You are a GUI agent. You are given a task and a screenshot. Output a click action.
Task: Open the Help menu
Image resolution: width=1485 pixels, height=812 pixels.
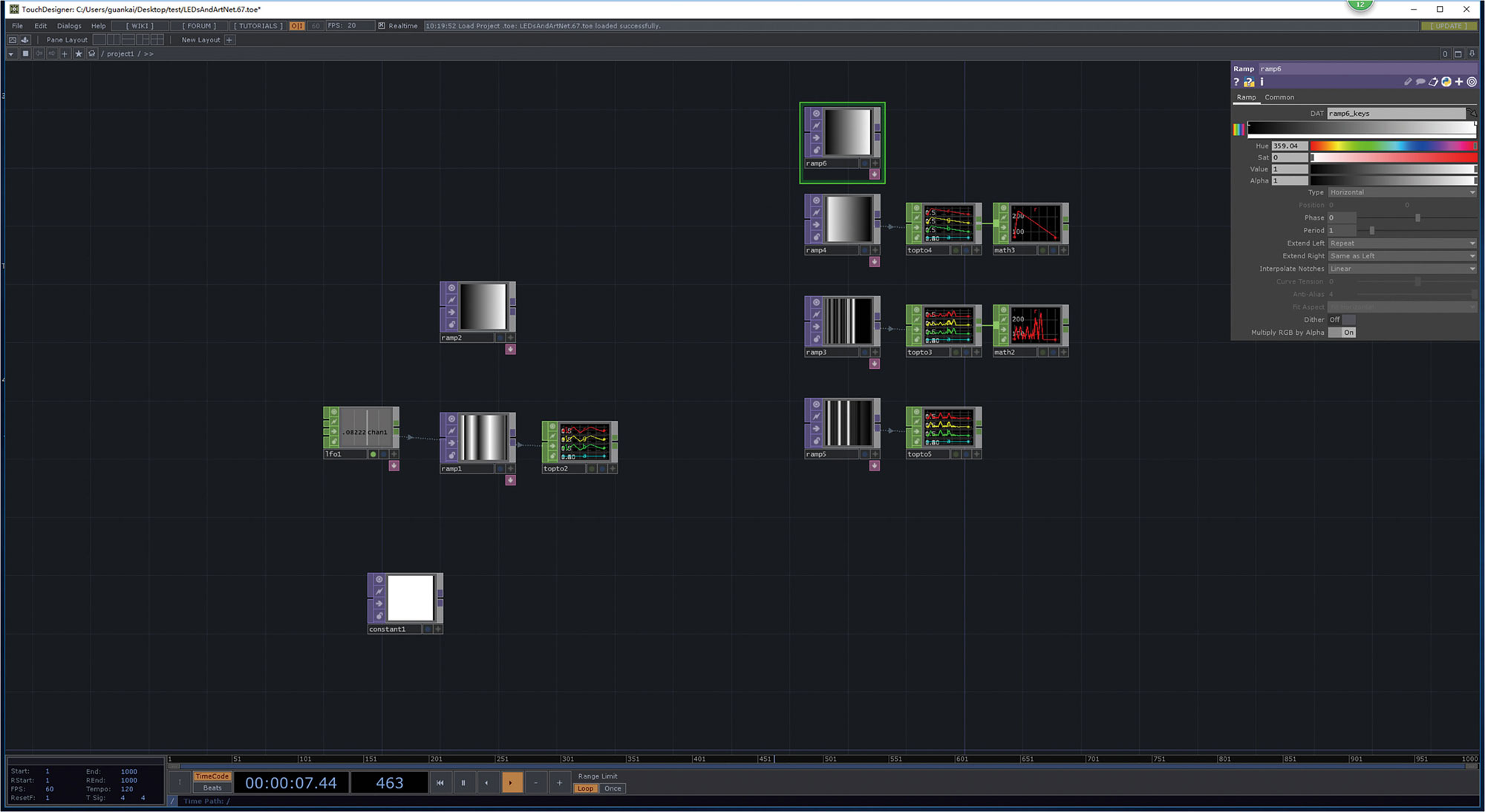coord(99,26)
